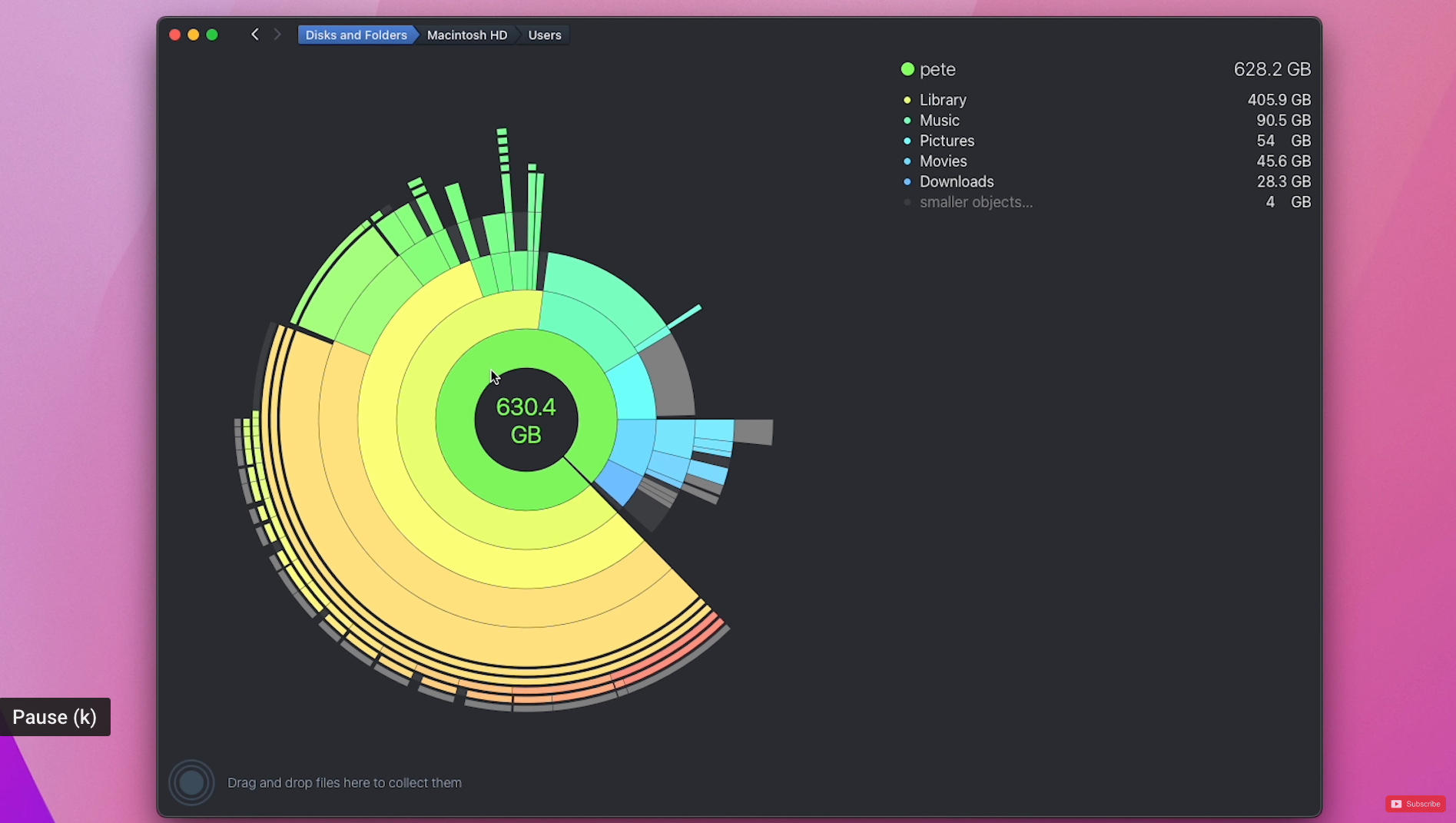Click the yellow dot beside Library
Image resolution: width=1456 pixels, height=823 pixels.
click(x=907, y=100)
